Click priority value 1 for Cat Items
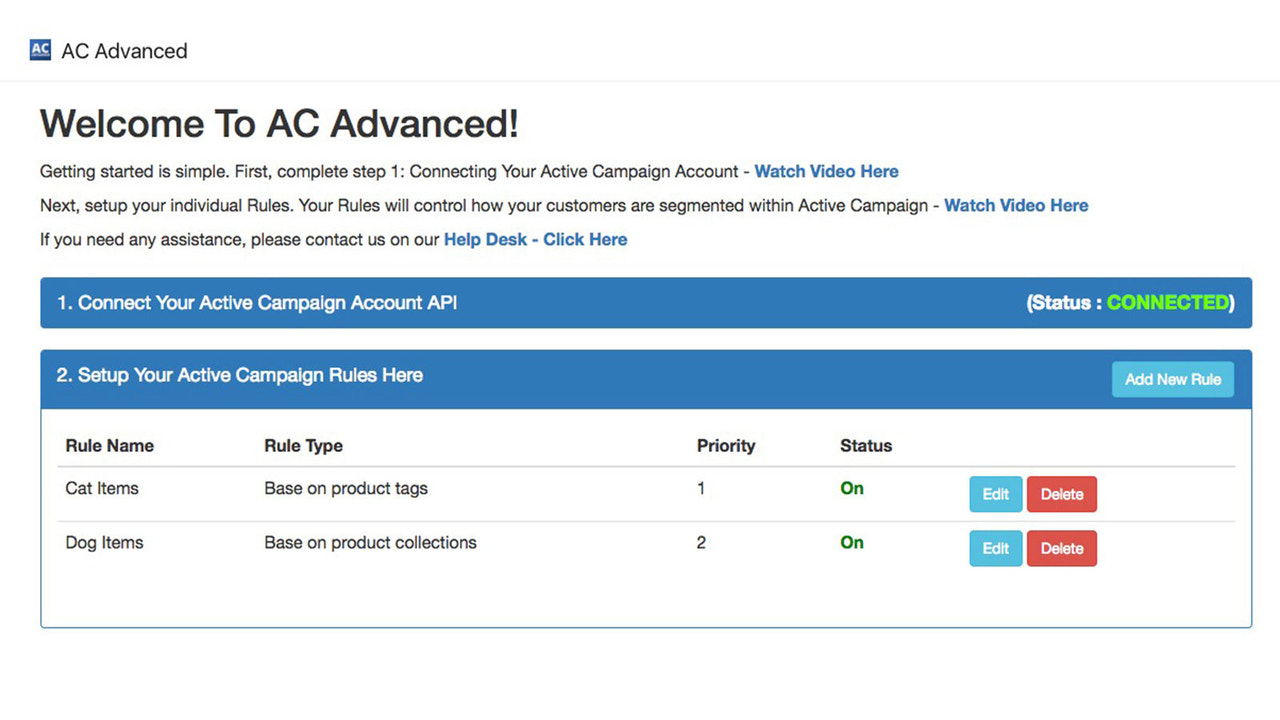 701,488
